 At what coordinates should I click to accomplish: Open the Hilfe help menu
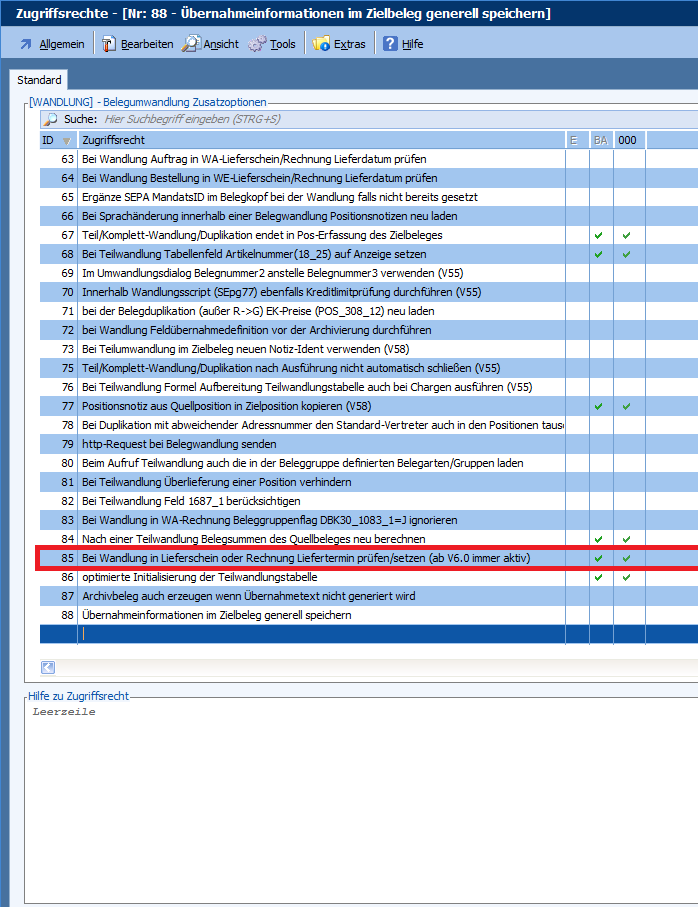click(x=403, y=44)
